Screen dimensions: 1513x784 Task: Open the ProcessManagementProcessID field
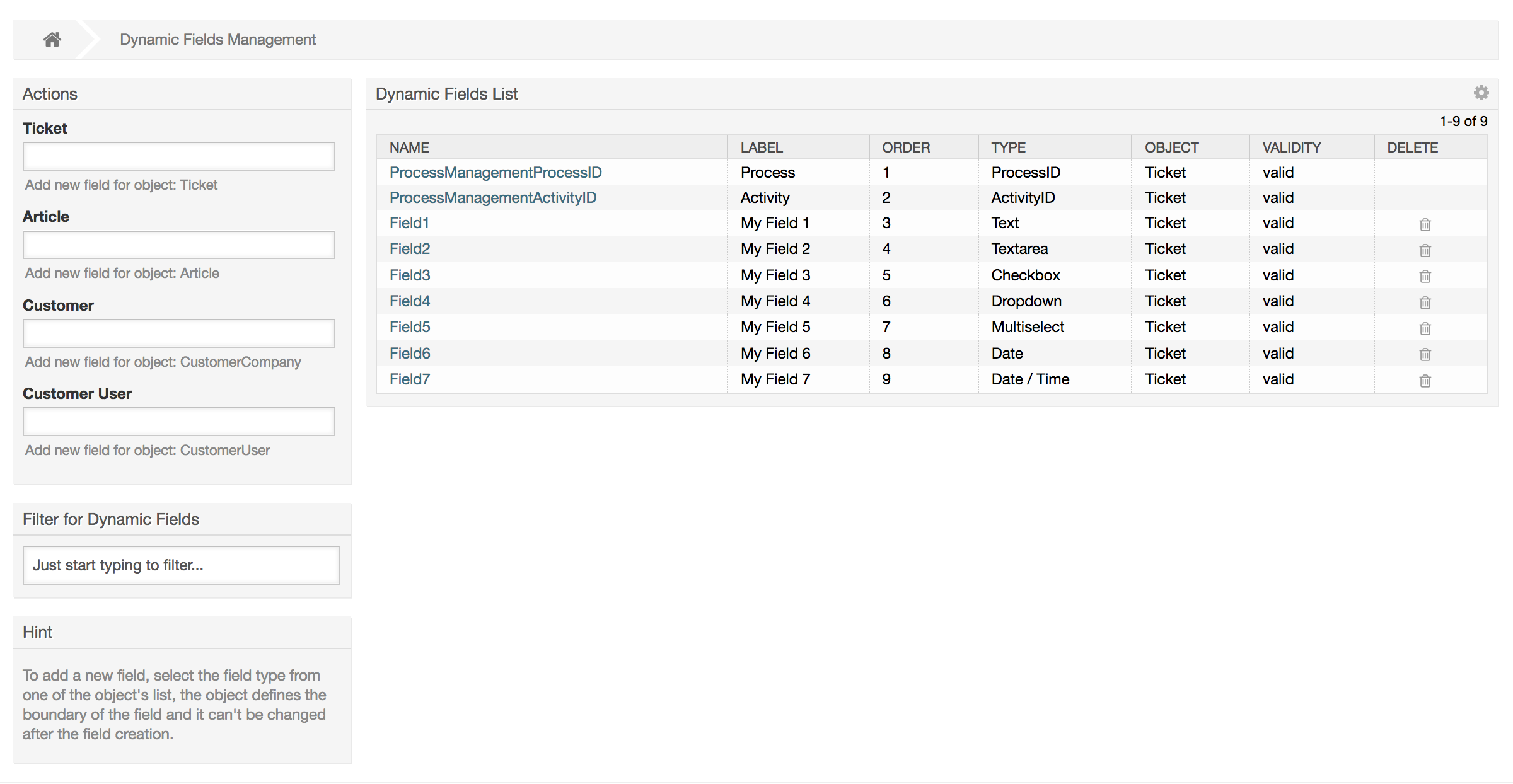[496, 172]
